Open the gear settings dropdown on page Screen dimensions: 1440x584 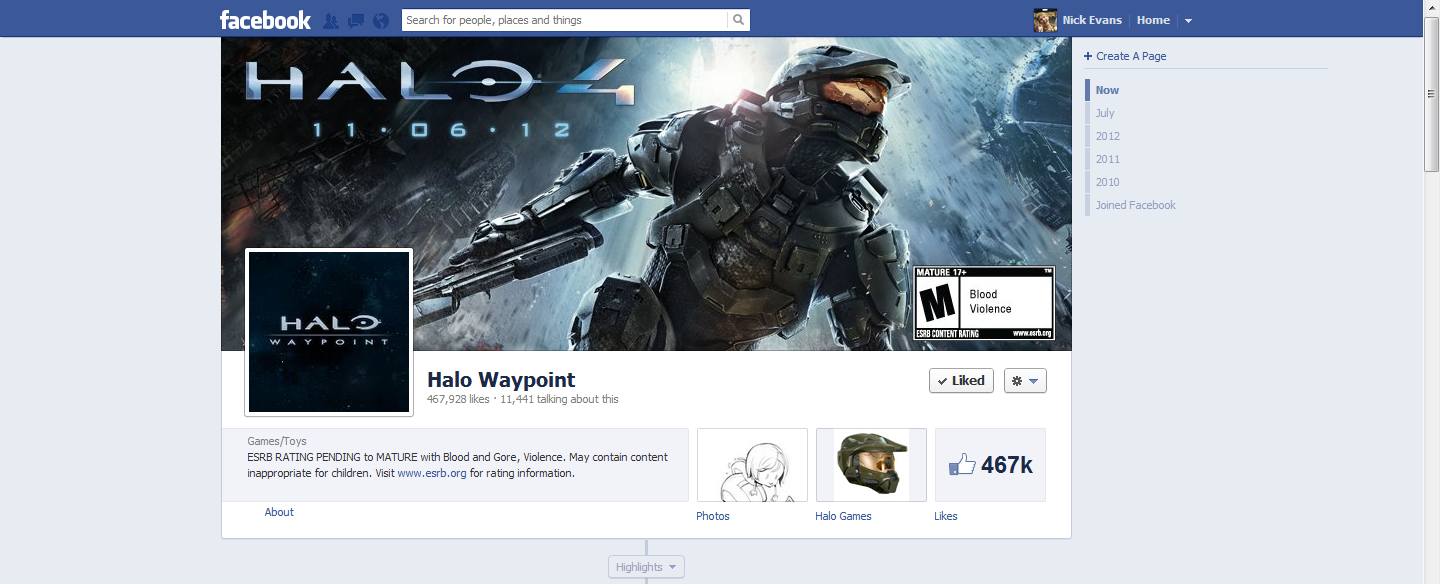tap(1025, 380)
